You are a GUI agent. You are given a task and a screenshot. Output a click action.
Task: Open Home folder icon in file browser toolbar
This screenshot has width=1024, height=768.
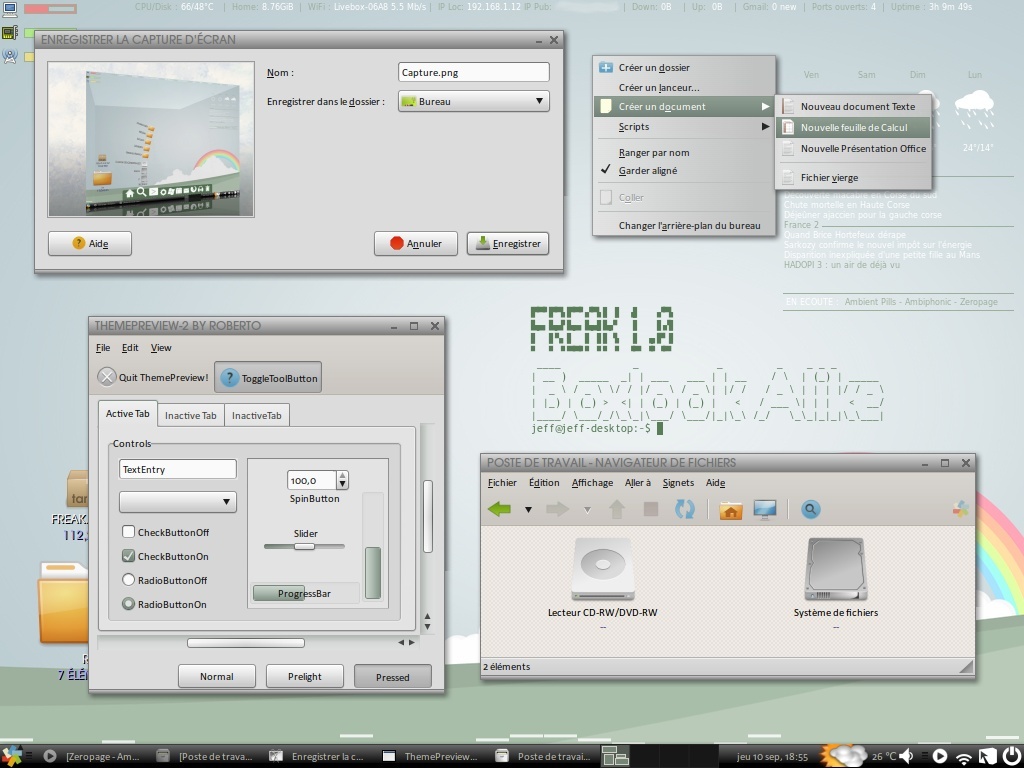point(731,509)
